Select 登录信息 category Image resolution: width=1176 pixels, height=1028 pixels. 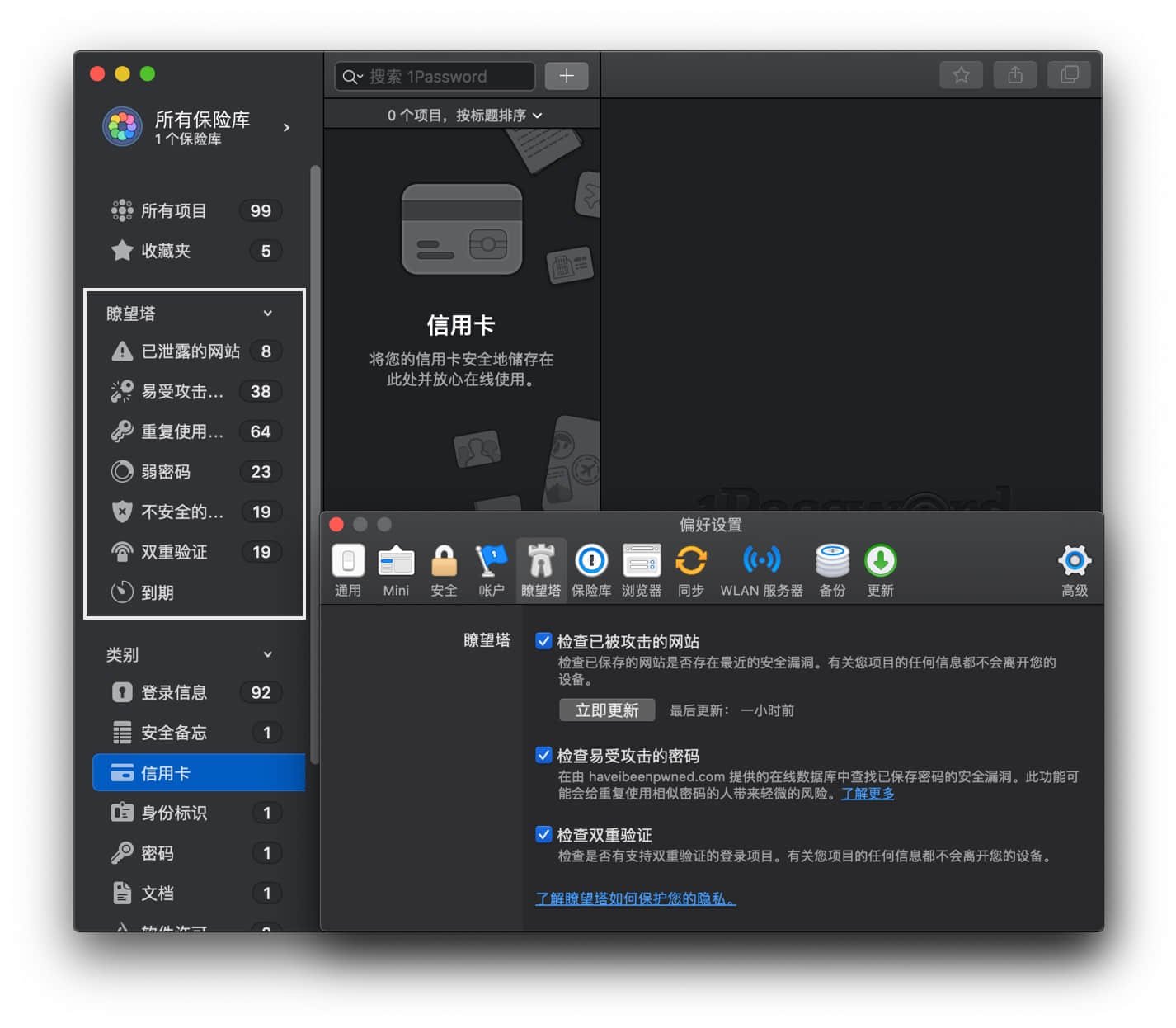pyautogui.click(x=198, y=693)
